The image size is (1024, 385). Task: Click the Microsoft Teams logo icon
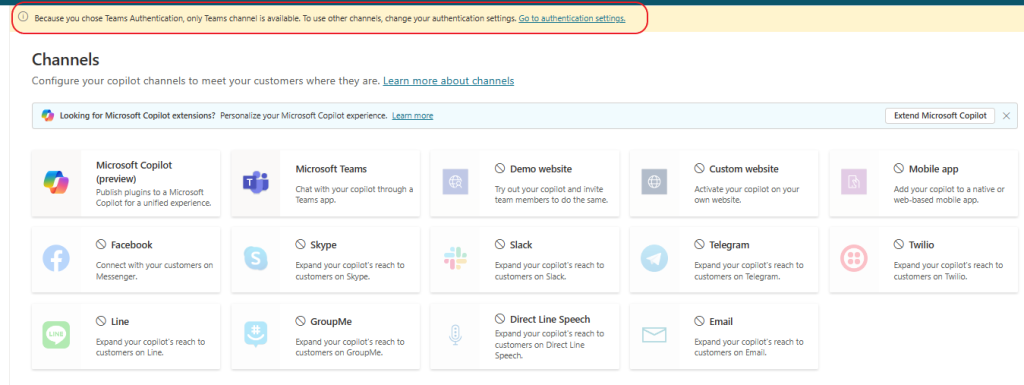(256, 182)
